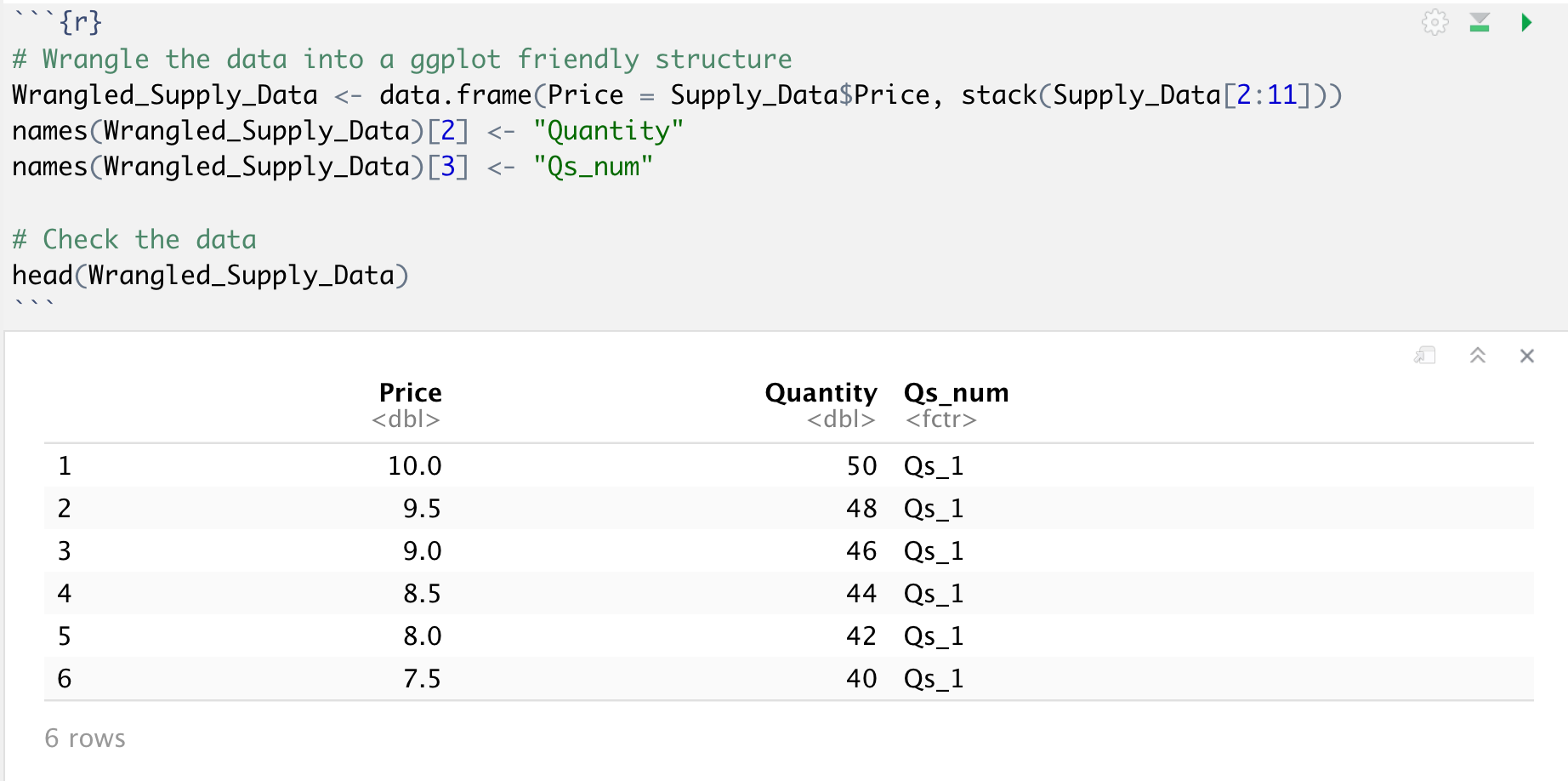Click the "Qs_num" string in code
This screenshot has height=781, width=1568.
pos(593,167)
